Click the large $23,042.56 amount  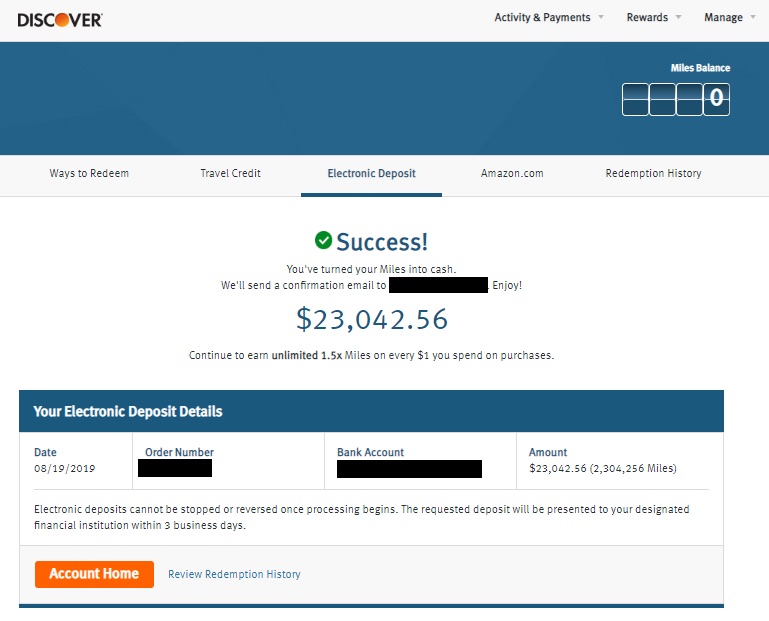click(x=372, y=319)
